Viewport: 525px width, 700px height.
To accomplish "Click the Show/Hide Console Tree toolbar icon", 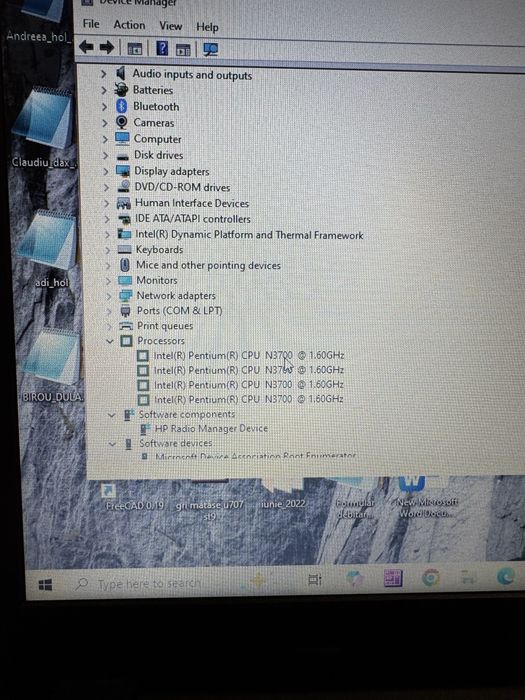I will [134, 48].
